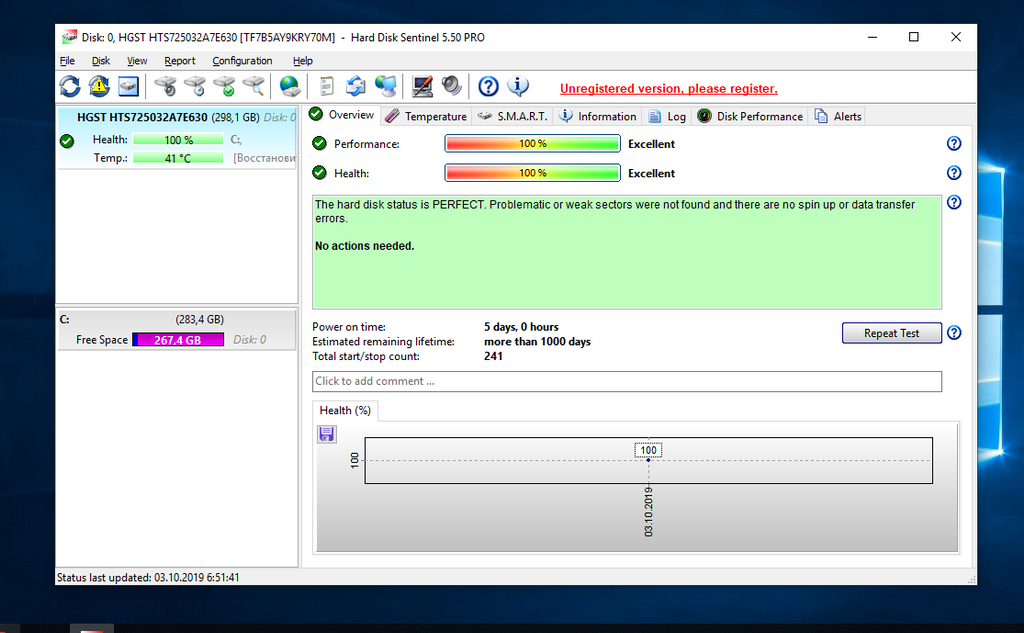Click the blue question mark help toolbar icon
Viewport: 1024px width, 633px height.
pos(488,86)
